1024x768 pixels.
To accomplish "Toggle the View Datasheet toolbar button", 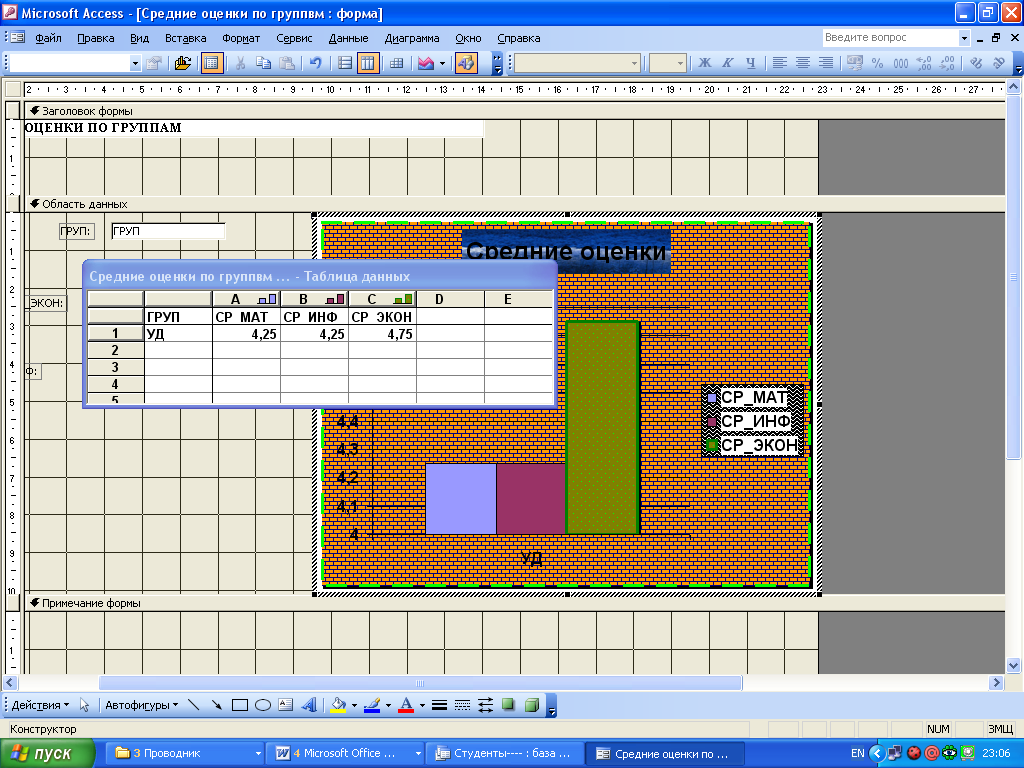I will point(212,63).
